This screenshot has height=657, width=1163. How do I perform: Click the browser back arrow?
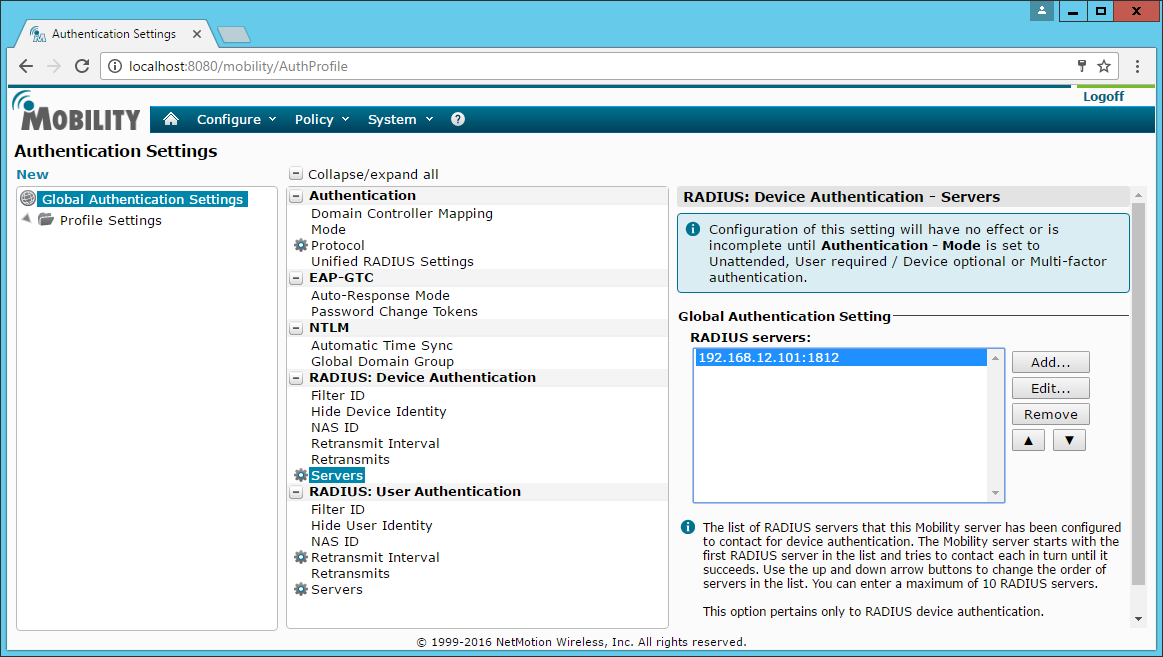coord(26,66)
